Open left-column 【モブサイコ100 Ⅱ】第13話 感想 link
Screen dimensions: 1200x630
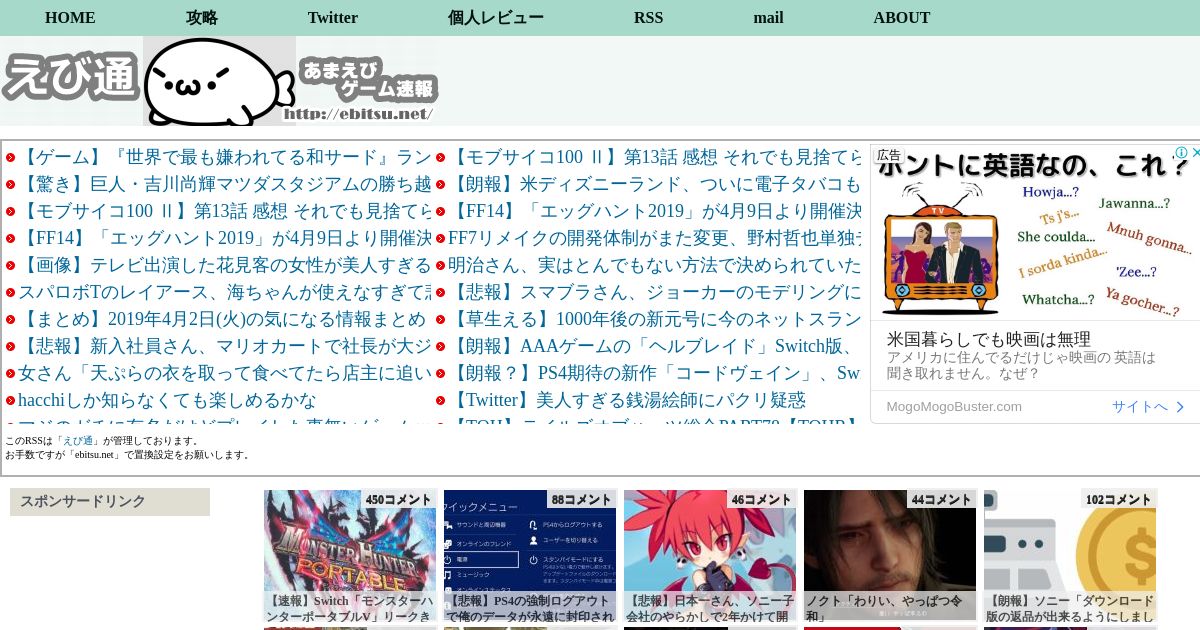click(225, 211)
